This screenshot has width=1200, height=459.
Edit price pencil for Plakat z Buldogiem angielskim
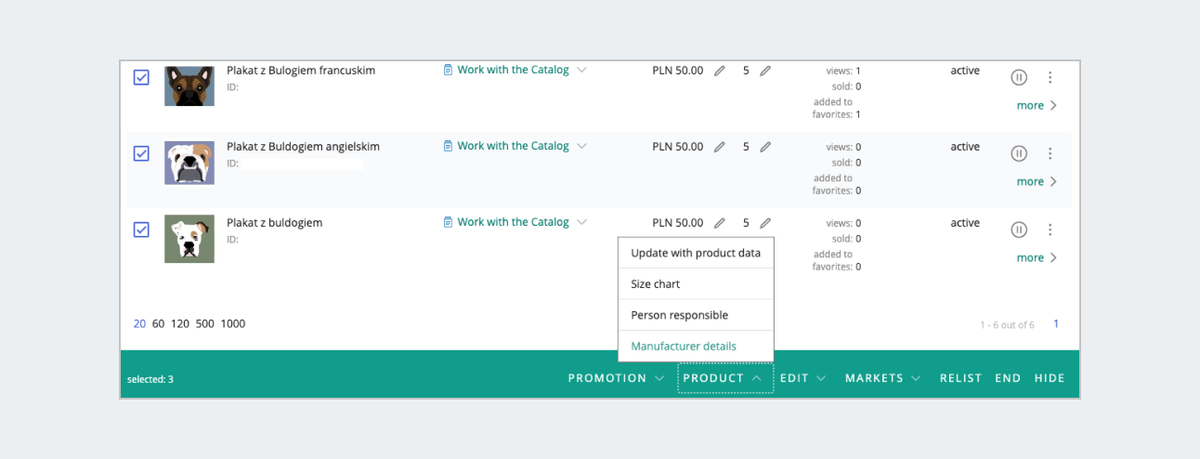pos(719,147)
